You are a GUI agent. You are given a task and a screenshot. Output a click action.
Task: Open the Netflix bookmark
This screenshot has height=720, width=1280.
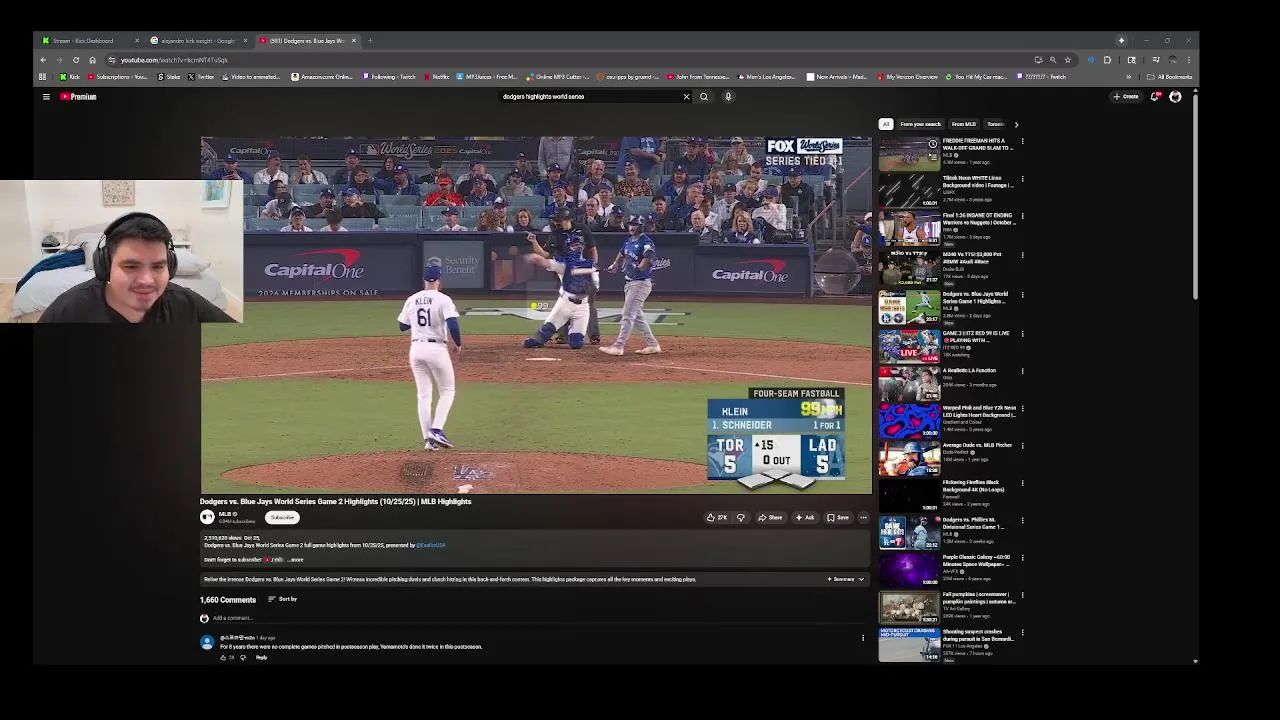tap(437, 77)
